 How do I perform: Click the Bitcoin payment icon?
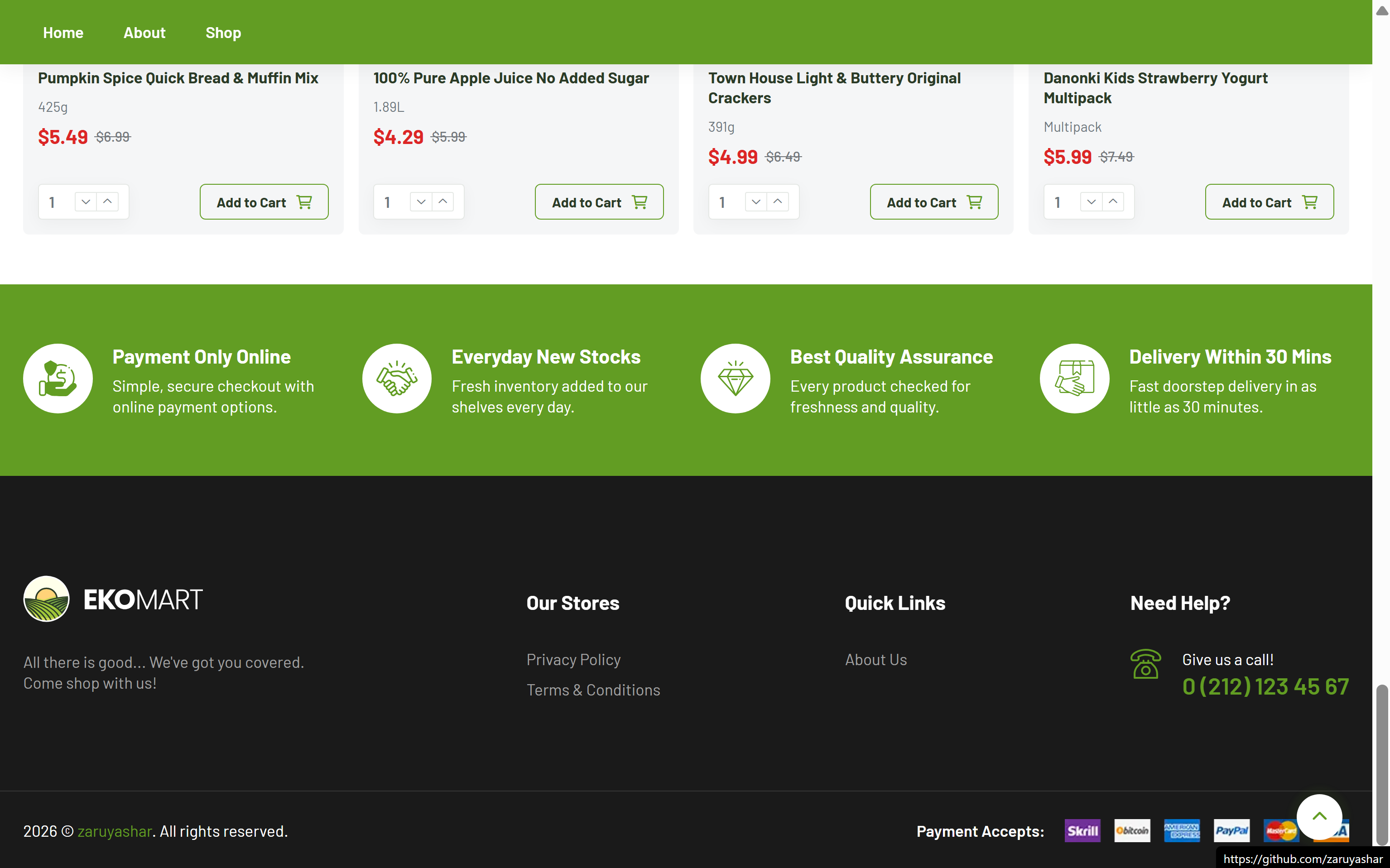(x=1132, y=831)
